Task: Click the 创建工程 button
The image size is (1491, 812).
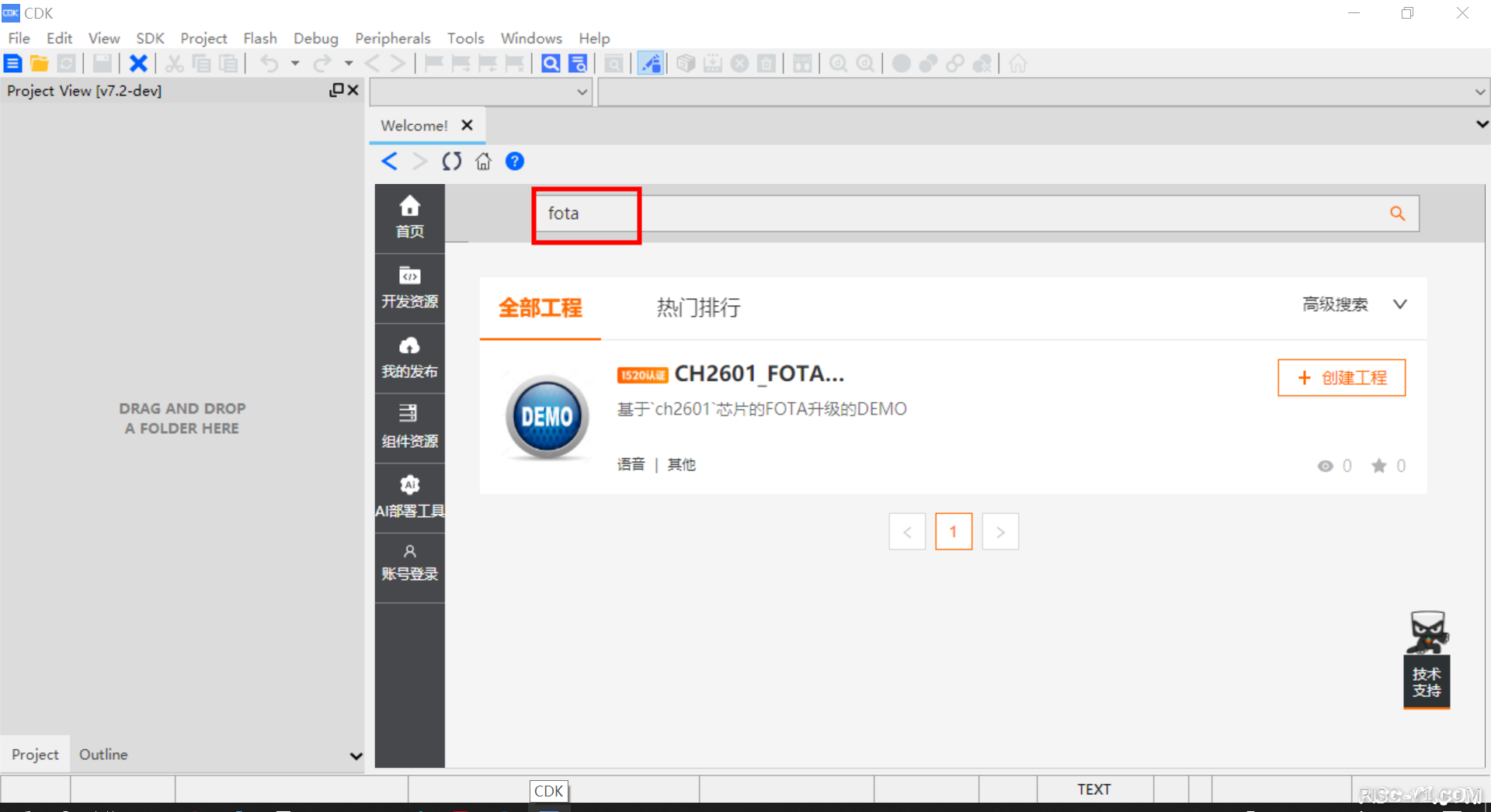Action: pos(1341,378)
